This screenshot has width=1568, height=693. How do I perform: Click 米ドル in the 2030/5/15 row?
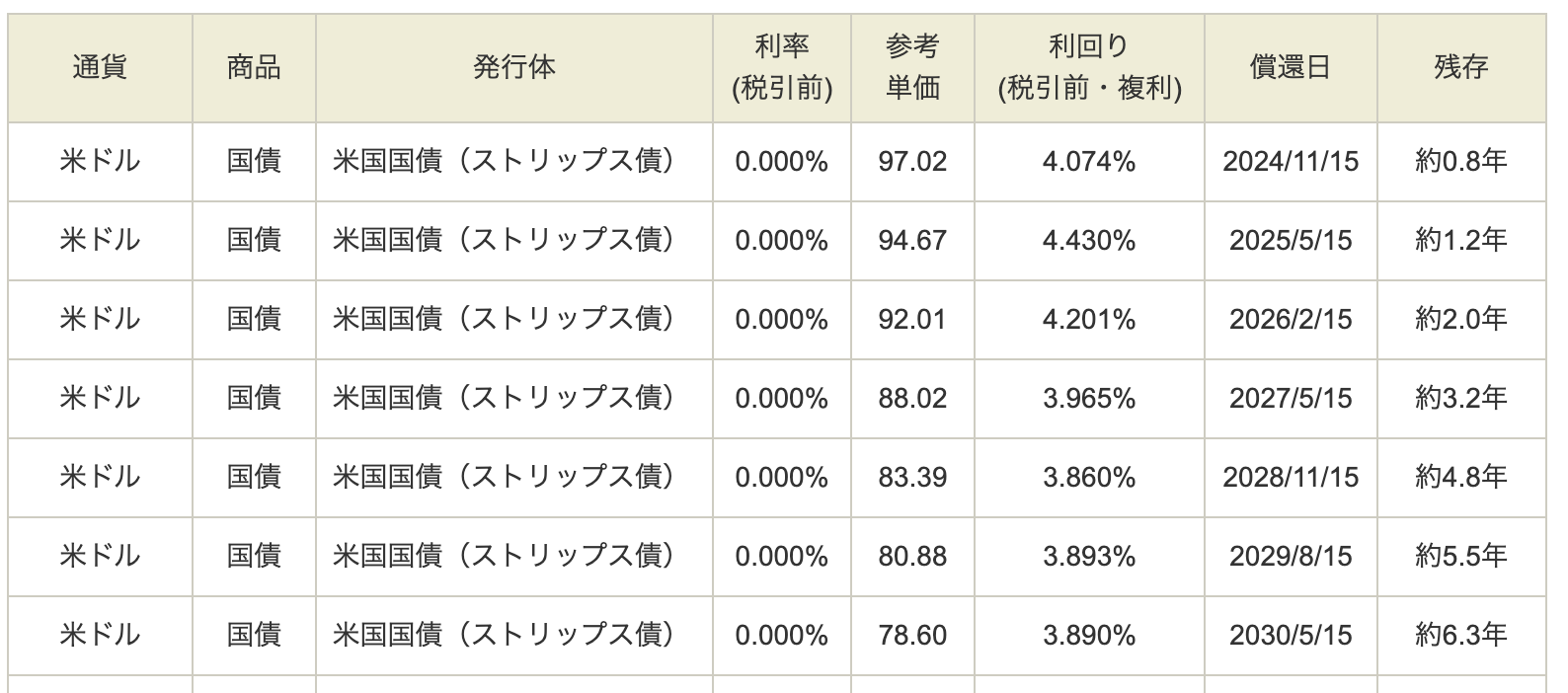coord(100,635)
